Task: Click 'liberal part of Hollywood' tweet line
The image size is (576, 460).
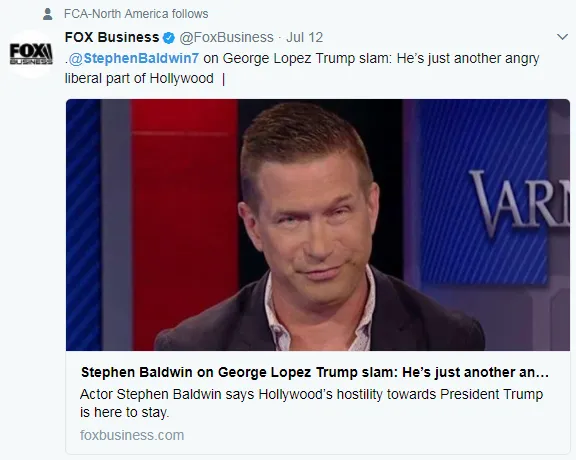Action: tap(139, 78)
